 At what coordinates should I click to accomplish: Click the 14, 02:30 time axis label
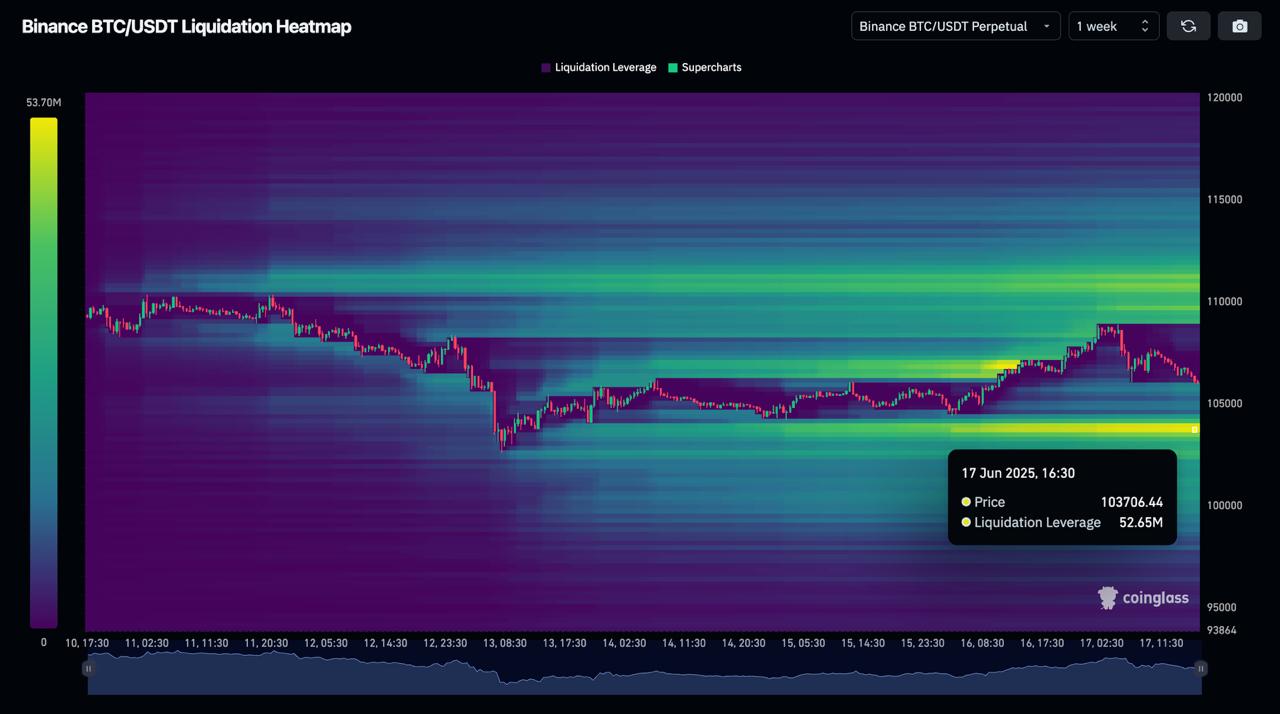pyautogui.click(x=624, y=643)
